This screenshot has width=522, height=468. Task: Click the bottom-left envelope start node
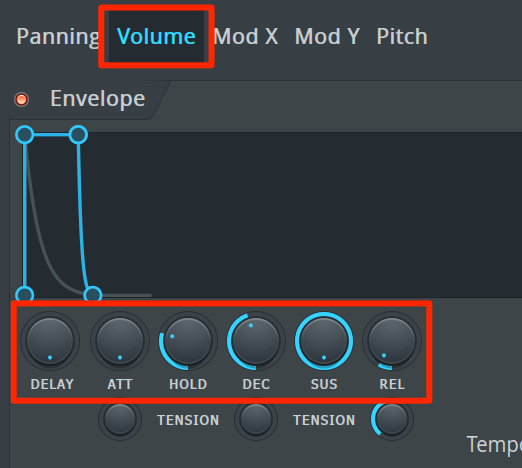(25, 294)
